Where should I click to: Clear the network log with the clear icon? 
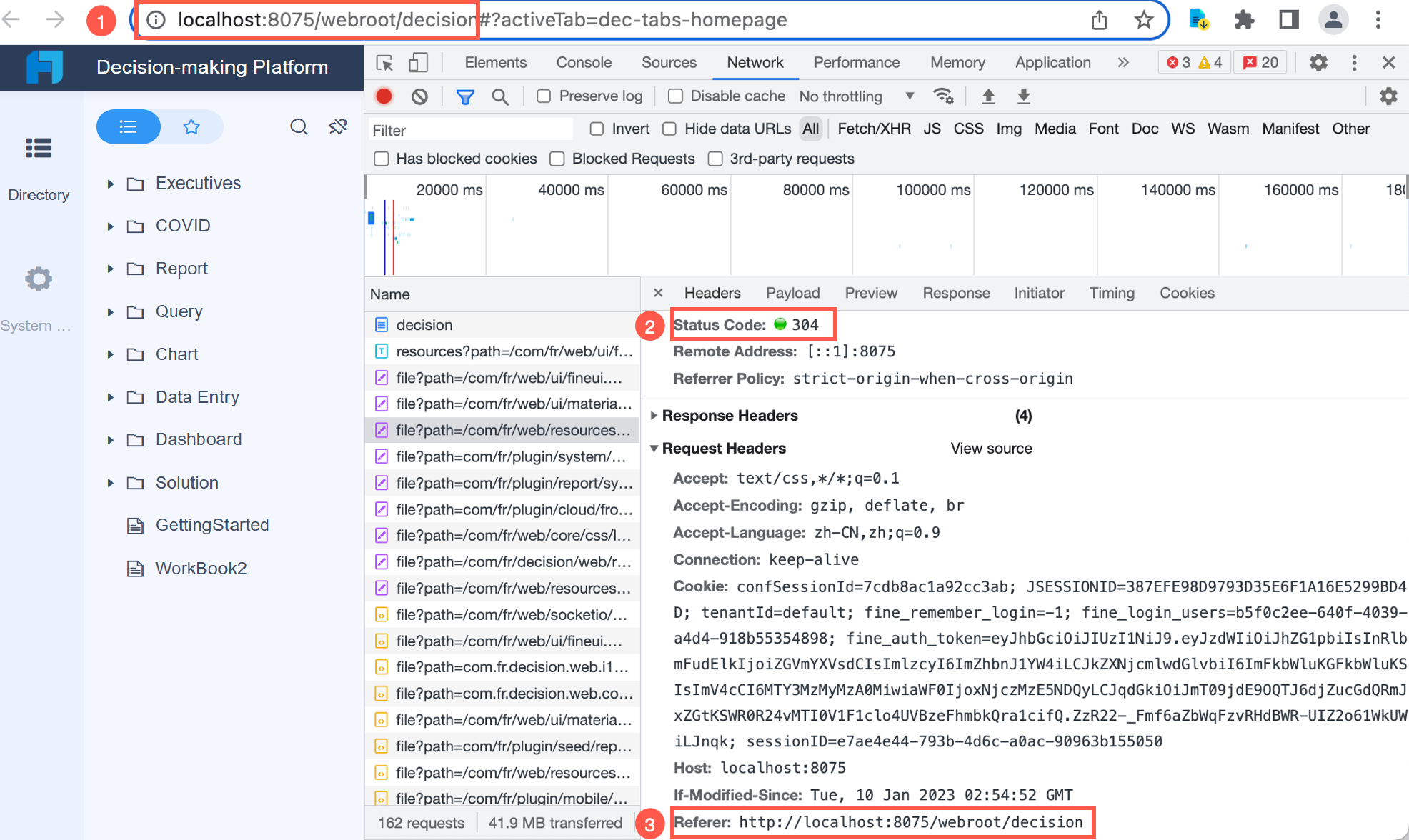tap(419, 96)
